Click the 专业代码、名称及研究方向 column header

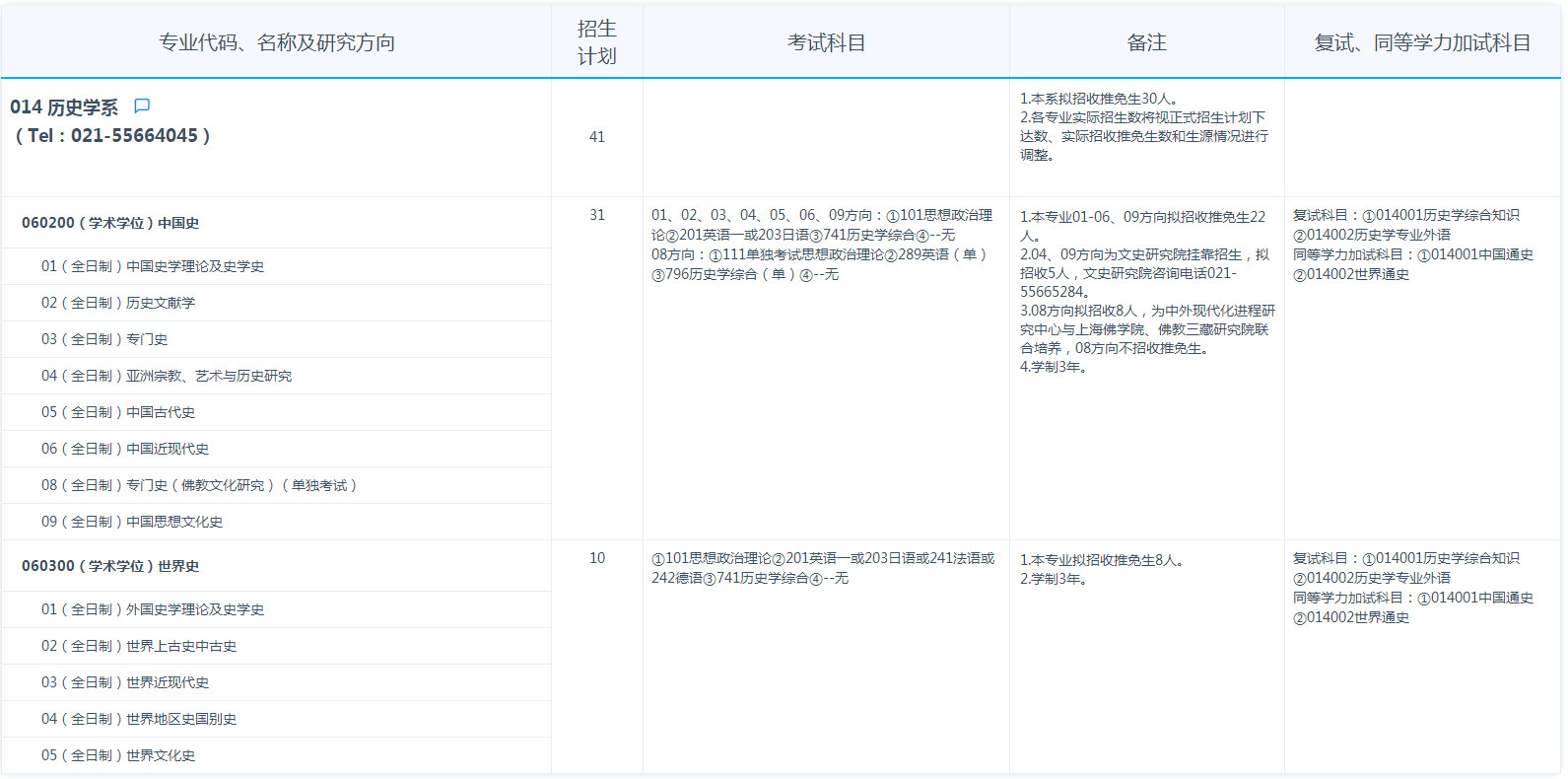coord(277,42)
